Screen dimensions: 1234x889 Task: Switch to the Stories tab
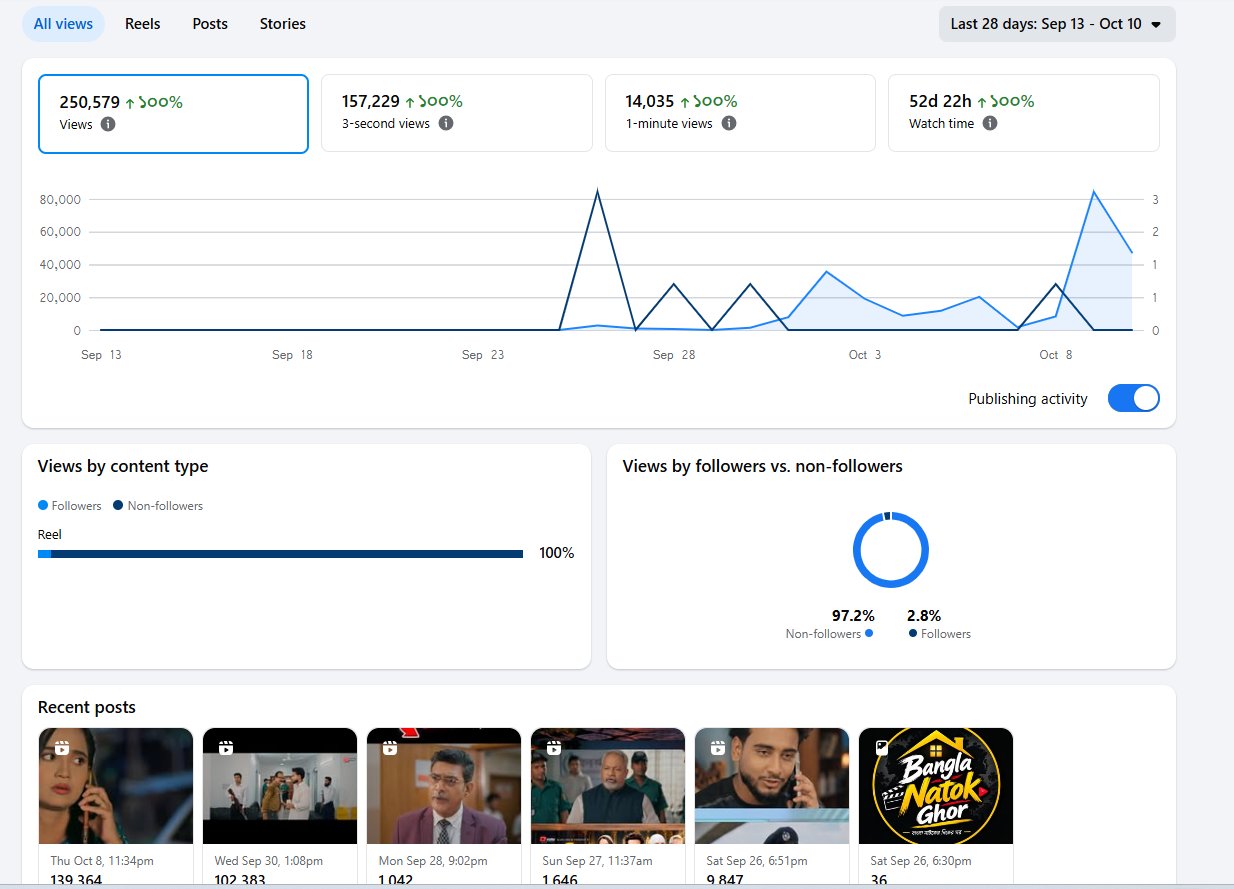pyautogui.click(x=283, y=23)
